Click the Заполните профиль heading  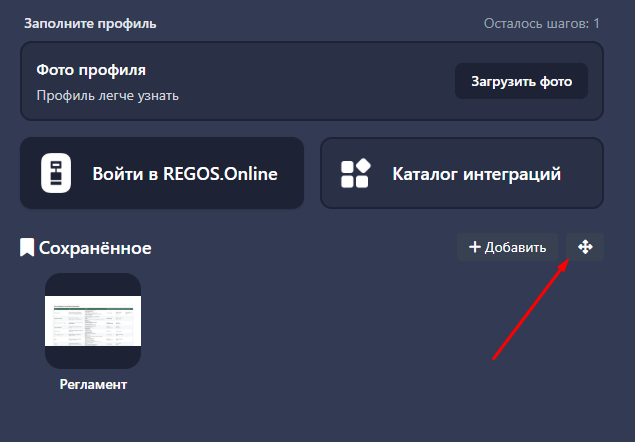point(90,22)
